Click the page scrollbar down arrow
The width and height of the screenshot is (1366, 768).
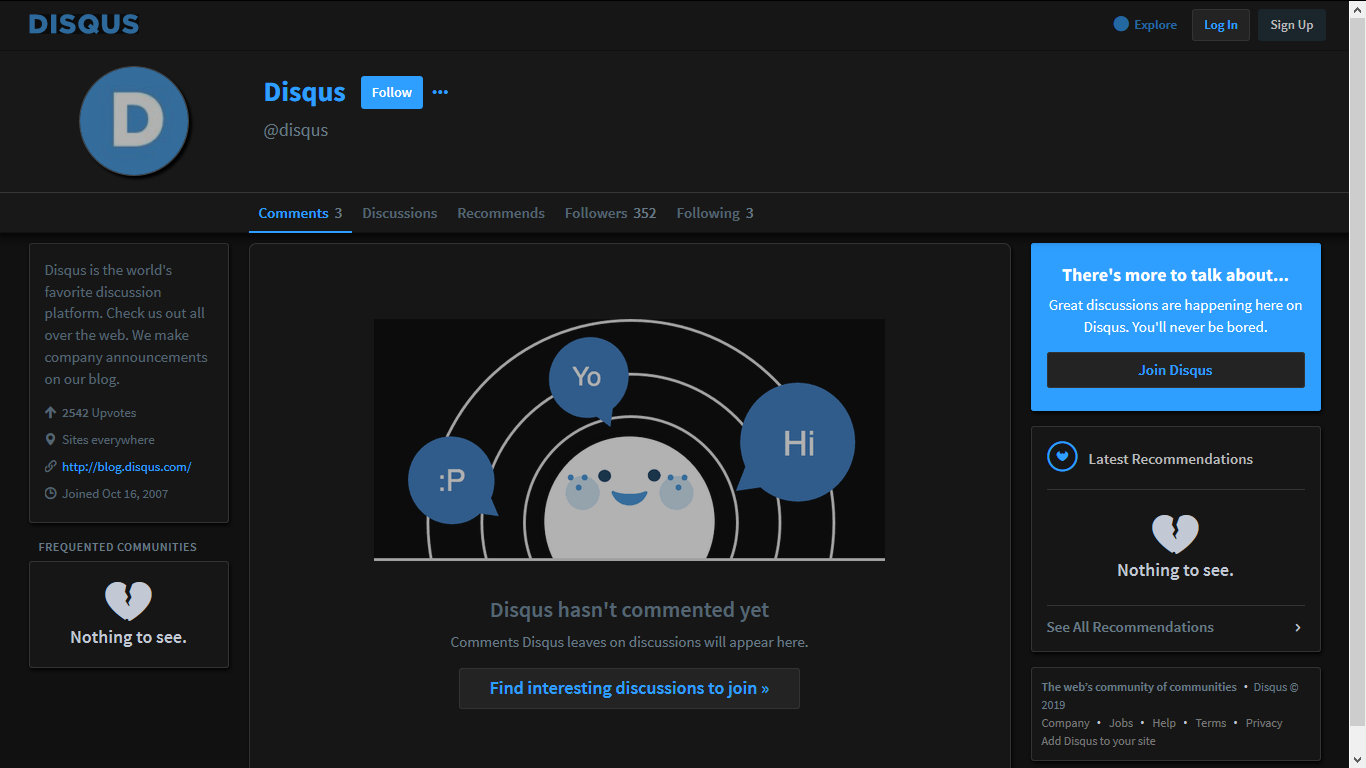pyautogui.click(x=1359, y=761)
